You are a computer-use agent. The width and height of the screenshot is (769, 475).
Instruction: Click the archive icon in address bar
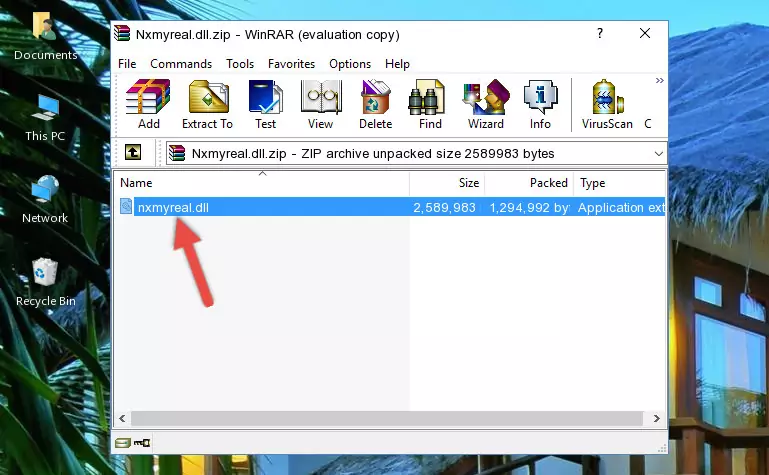click(177, 153)
